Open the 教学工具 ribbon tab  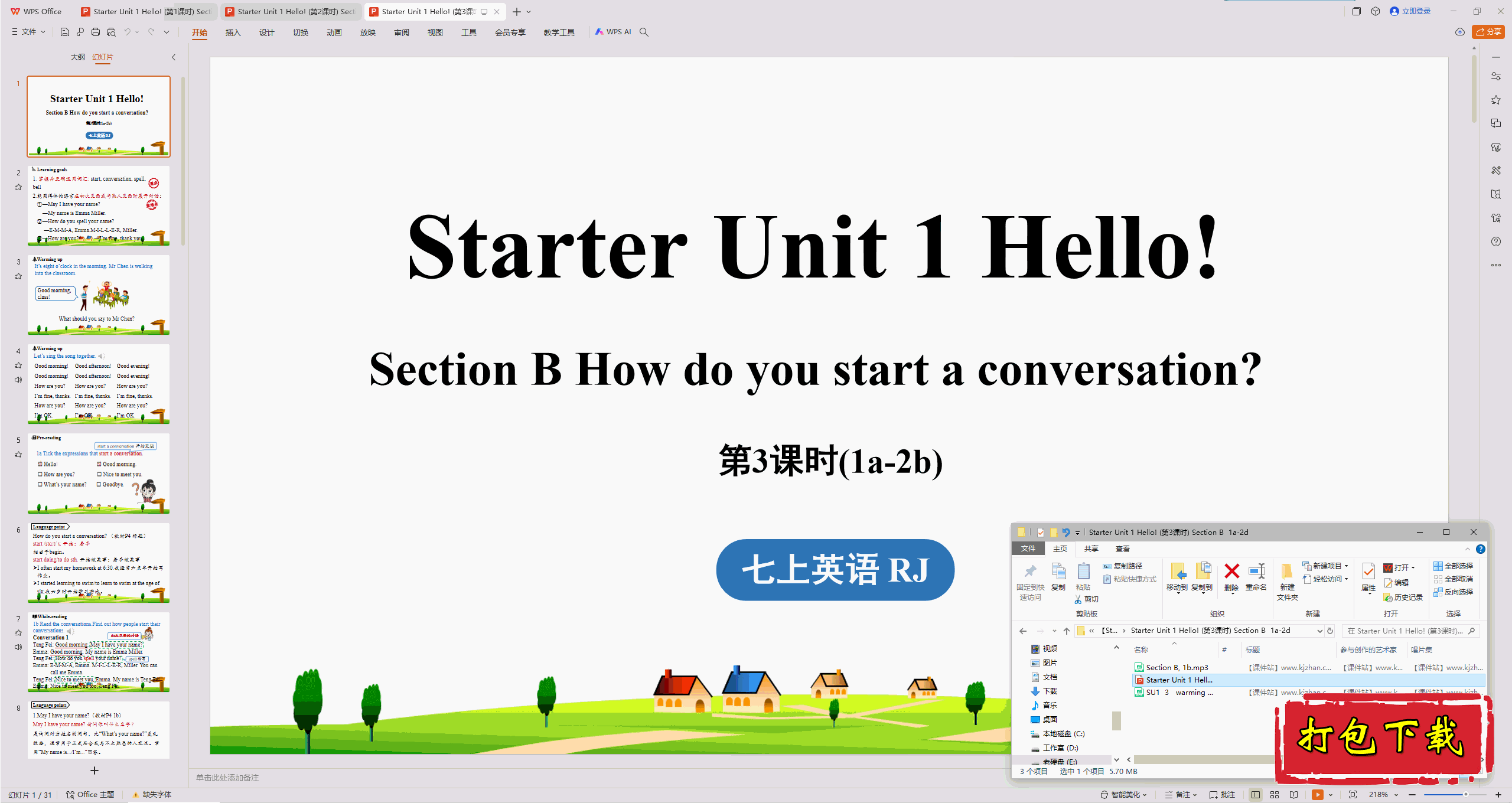(559, 32)
